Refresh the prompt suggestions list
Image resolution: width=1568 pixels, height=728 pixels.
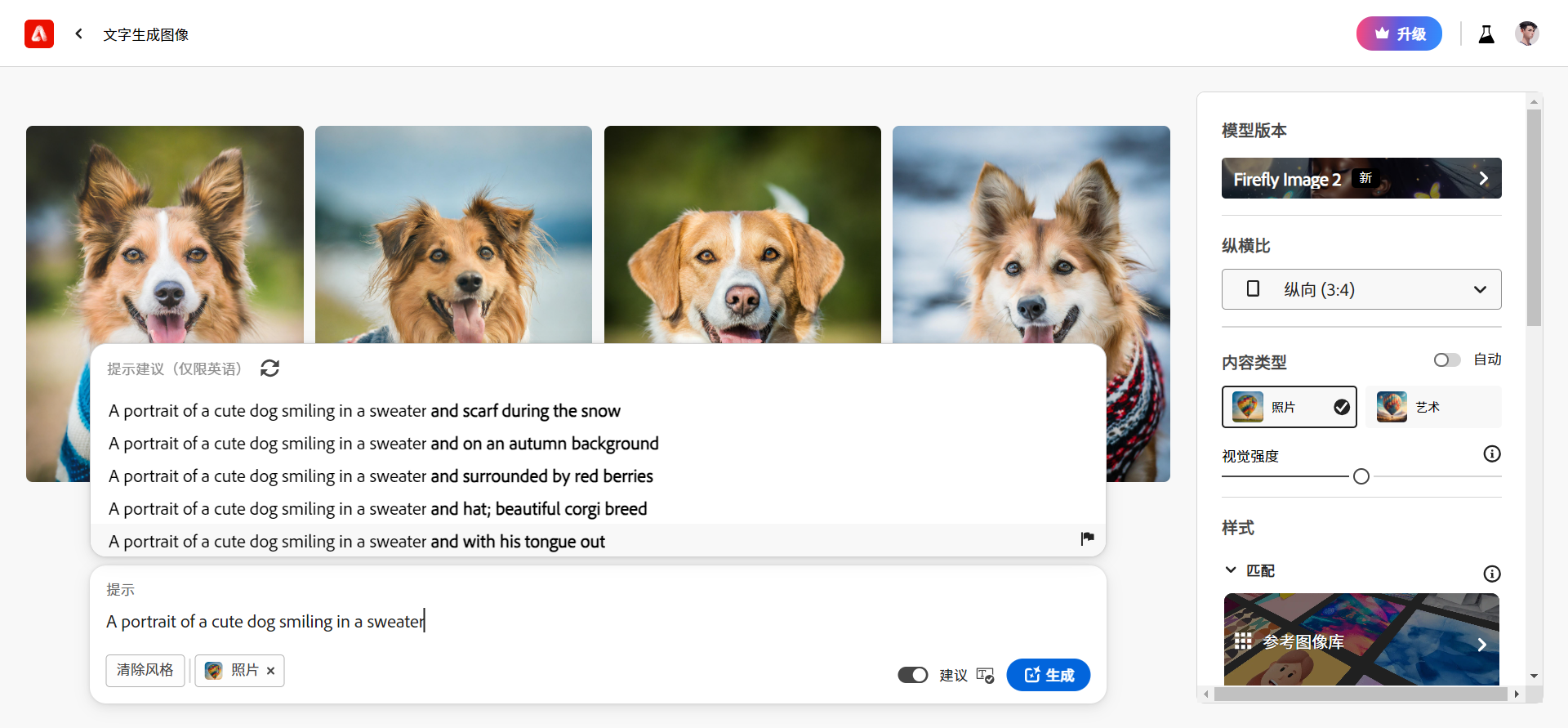pos(269,368)
